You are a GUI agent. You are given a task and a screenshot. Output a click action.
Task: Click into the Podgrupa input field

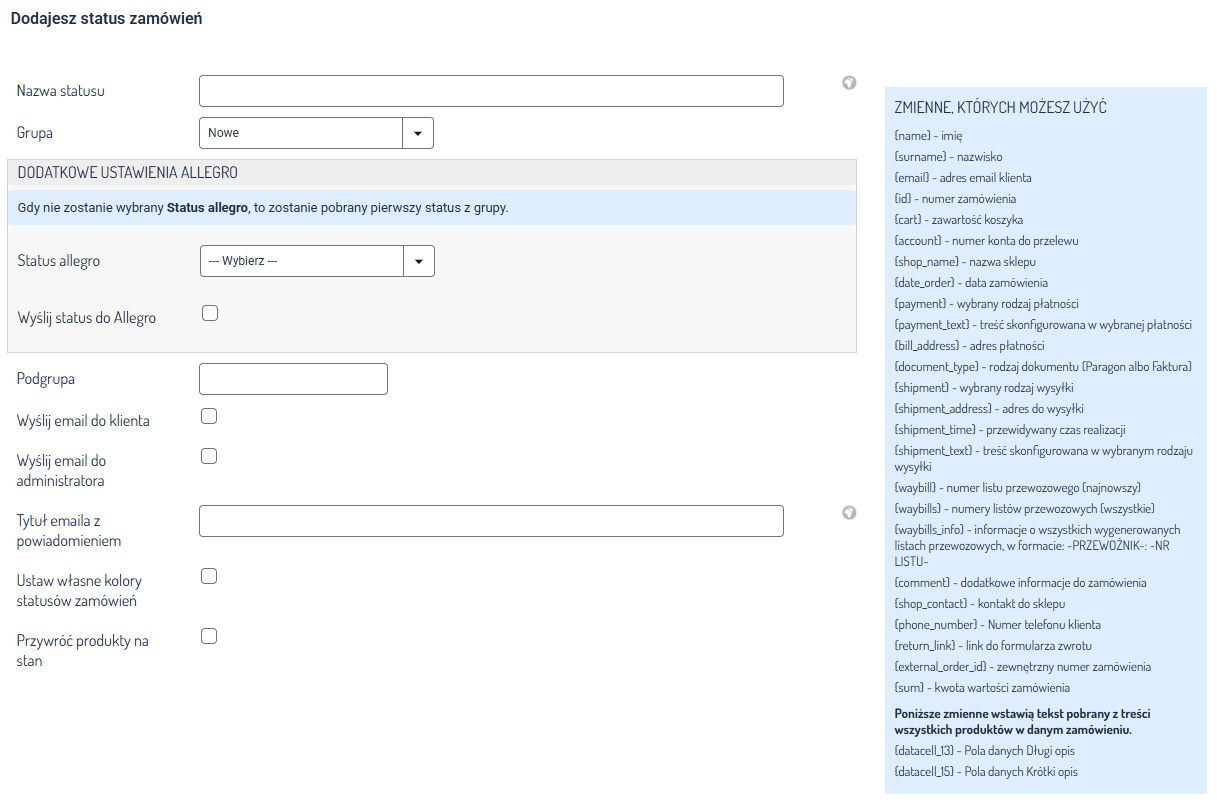tap(293, 379)
